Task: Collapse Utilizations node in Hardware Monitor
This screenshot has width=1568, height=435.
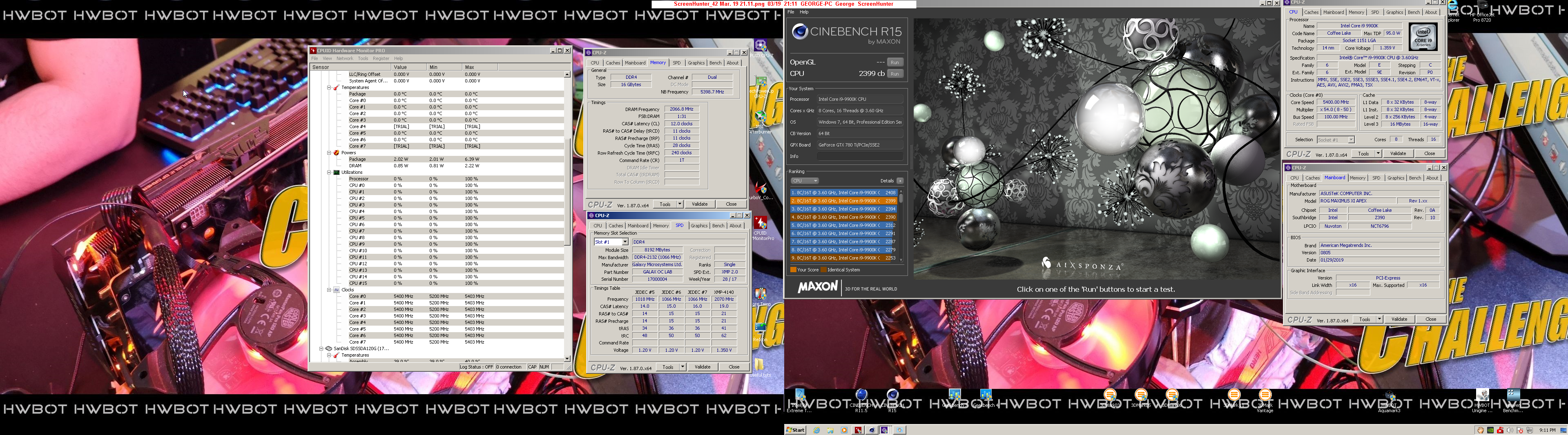Action: pos(329,172)
